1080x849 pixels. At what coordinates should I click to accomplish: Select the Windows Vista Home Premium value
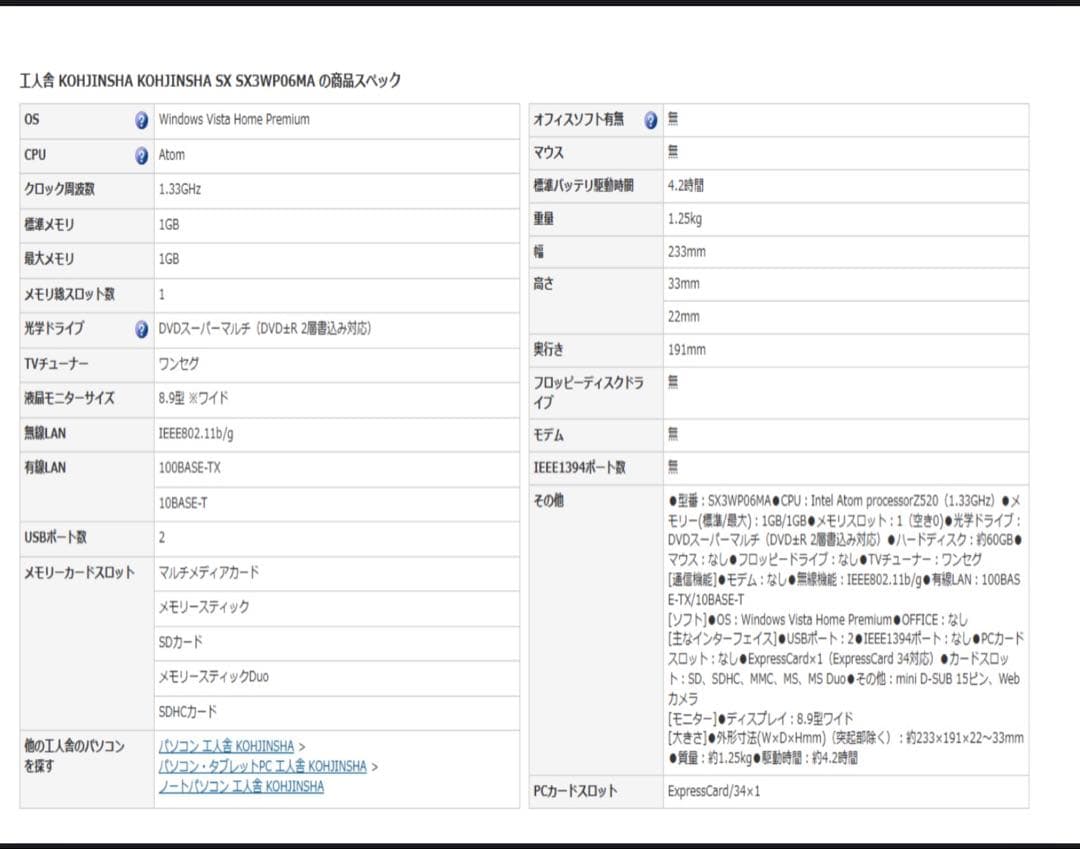tap(235, 119)
